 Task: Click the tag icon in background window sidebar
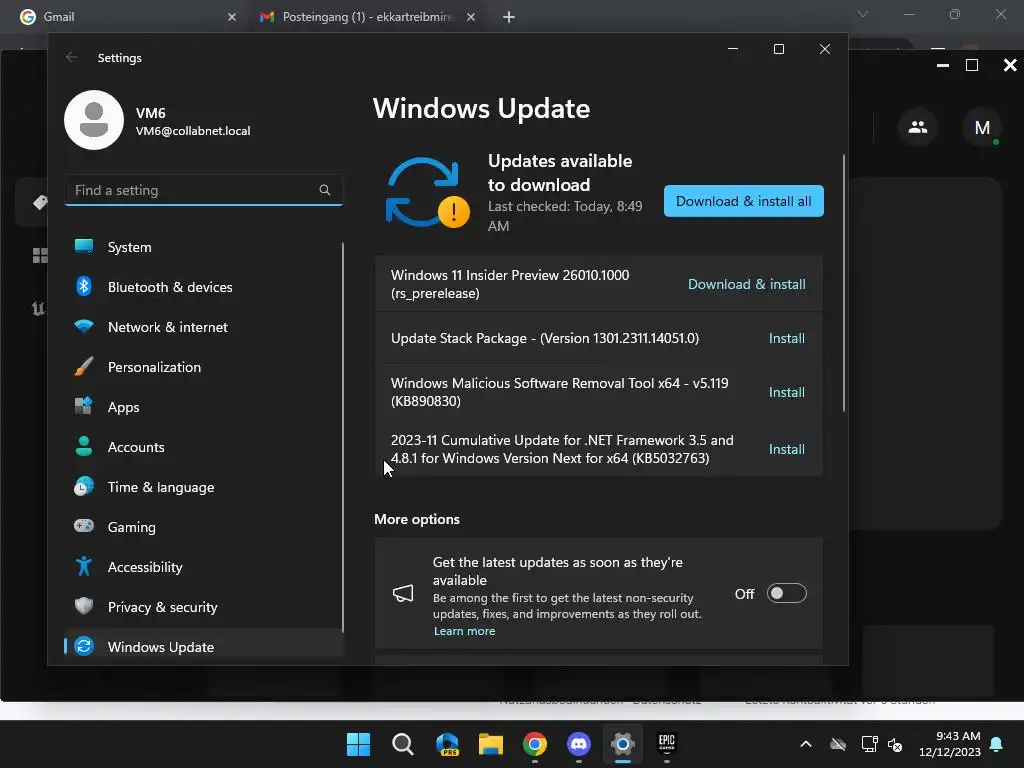pyautogui.click(x=40, y=203)
